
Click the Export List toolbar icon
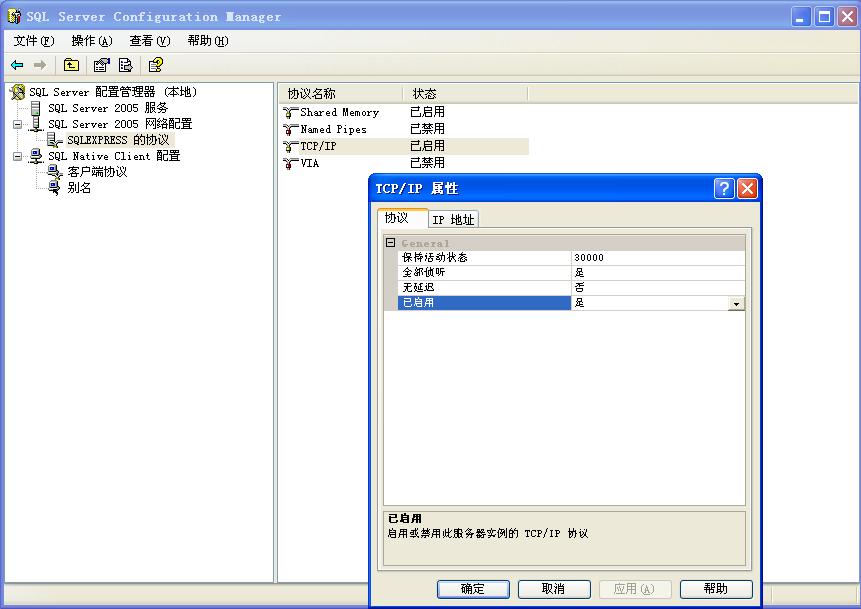click(126, 65)
